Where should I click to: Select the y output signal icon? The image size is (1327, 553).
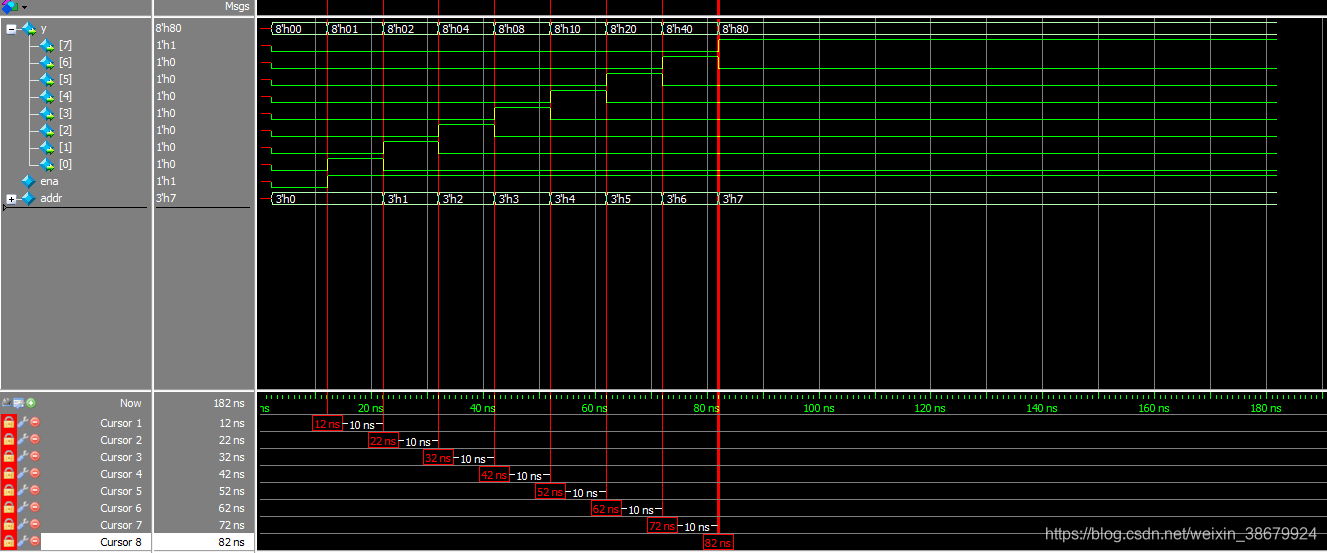pos(29,28)
